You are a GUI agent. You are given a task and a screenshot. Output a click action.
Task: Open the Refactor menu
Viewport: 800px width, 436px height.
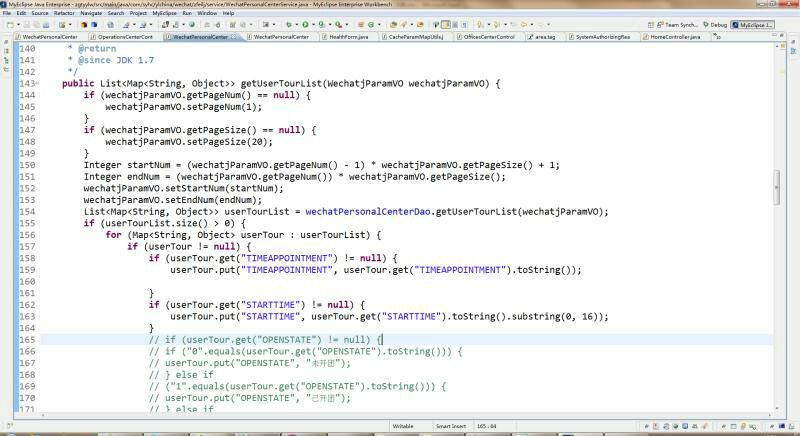(x=64, y=13)
